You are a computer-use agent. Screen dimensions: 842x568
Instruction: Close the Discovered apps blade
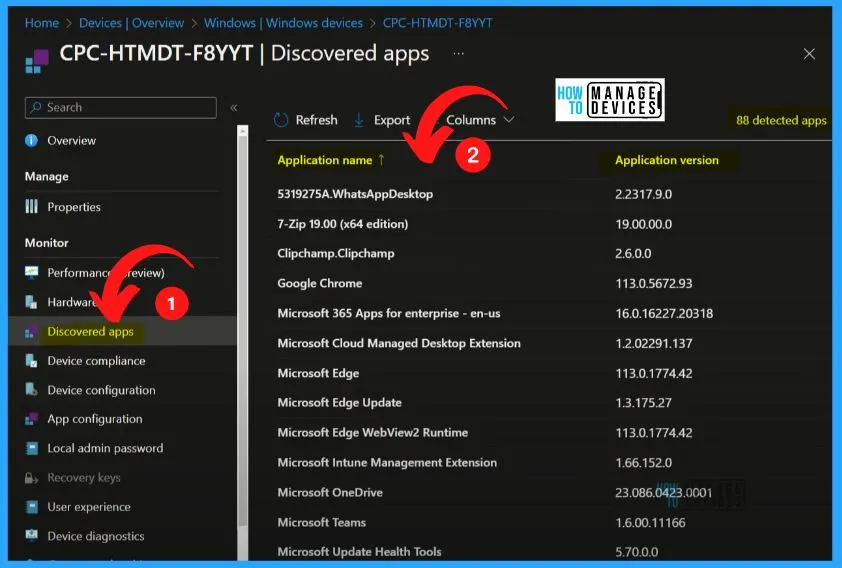[x=809, y=54]
